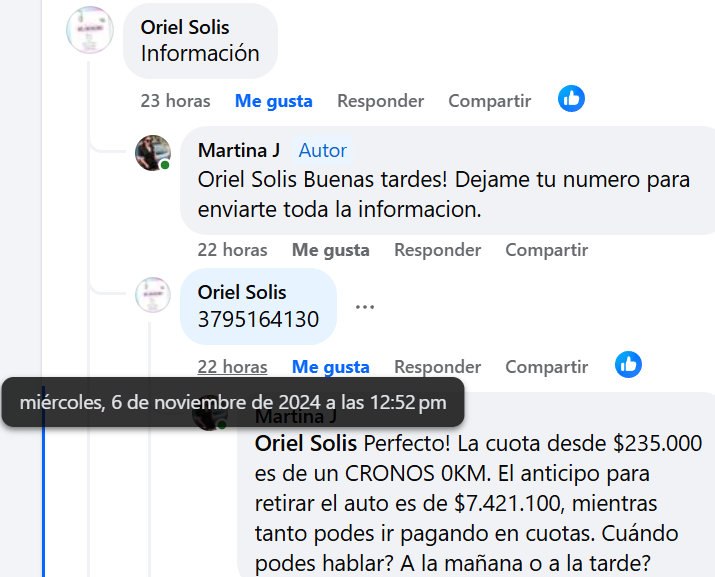Click Compartir under Martina J's Buenas tardes reply
Screen dimensions: 715x577
click(546, 250)
